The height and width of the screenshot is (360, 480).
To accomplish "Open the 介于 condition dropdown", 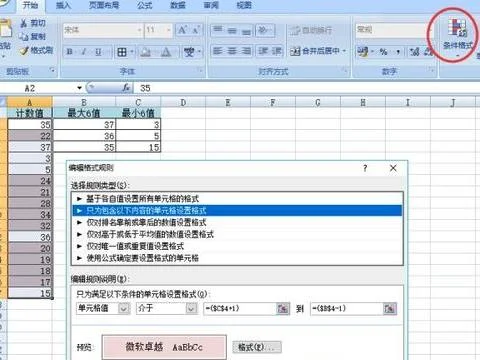I will (x=191, y=308).
